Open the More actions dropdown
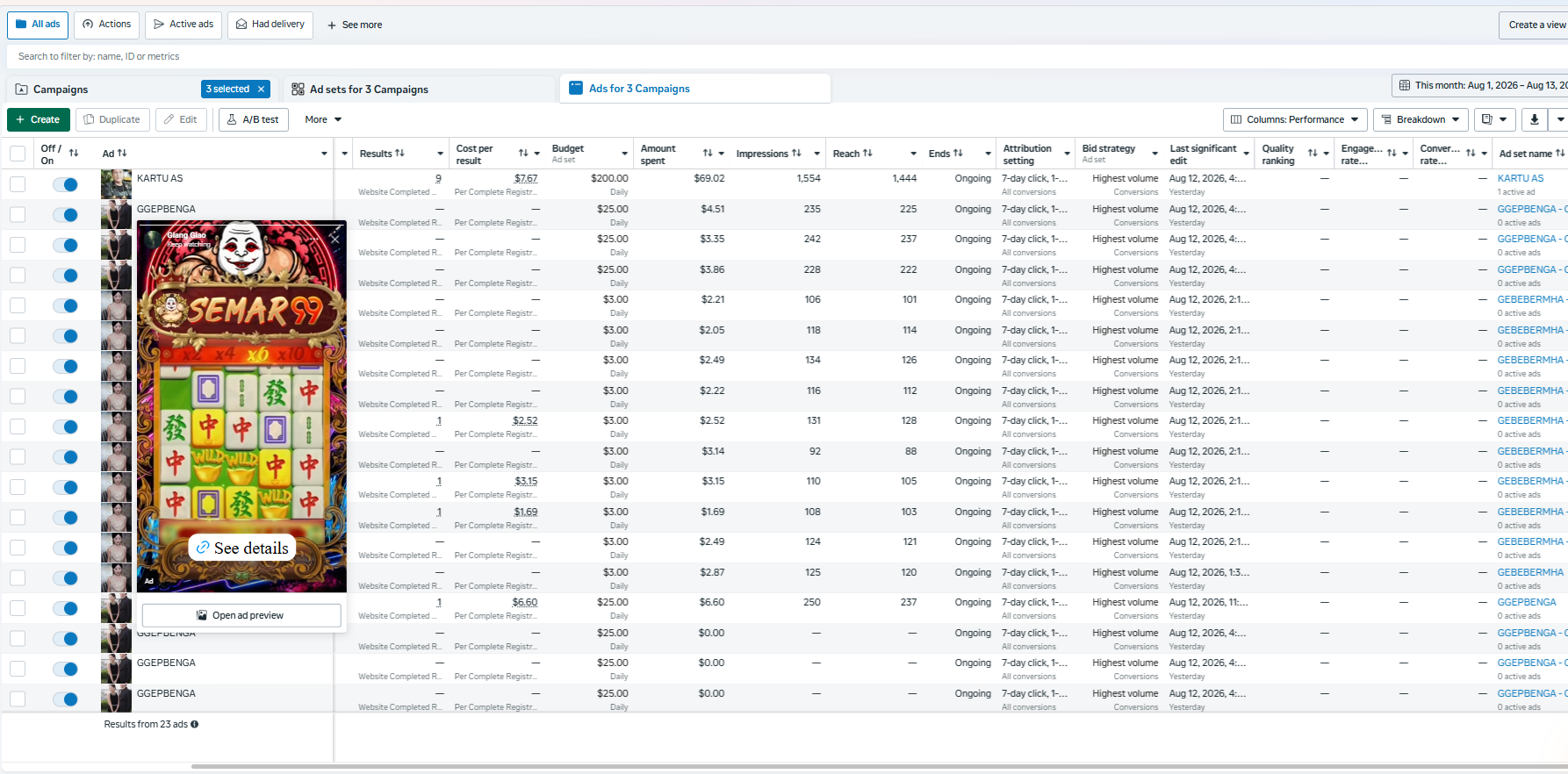 click(323, 119)
